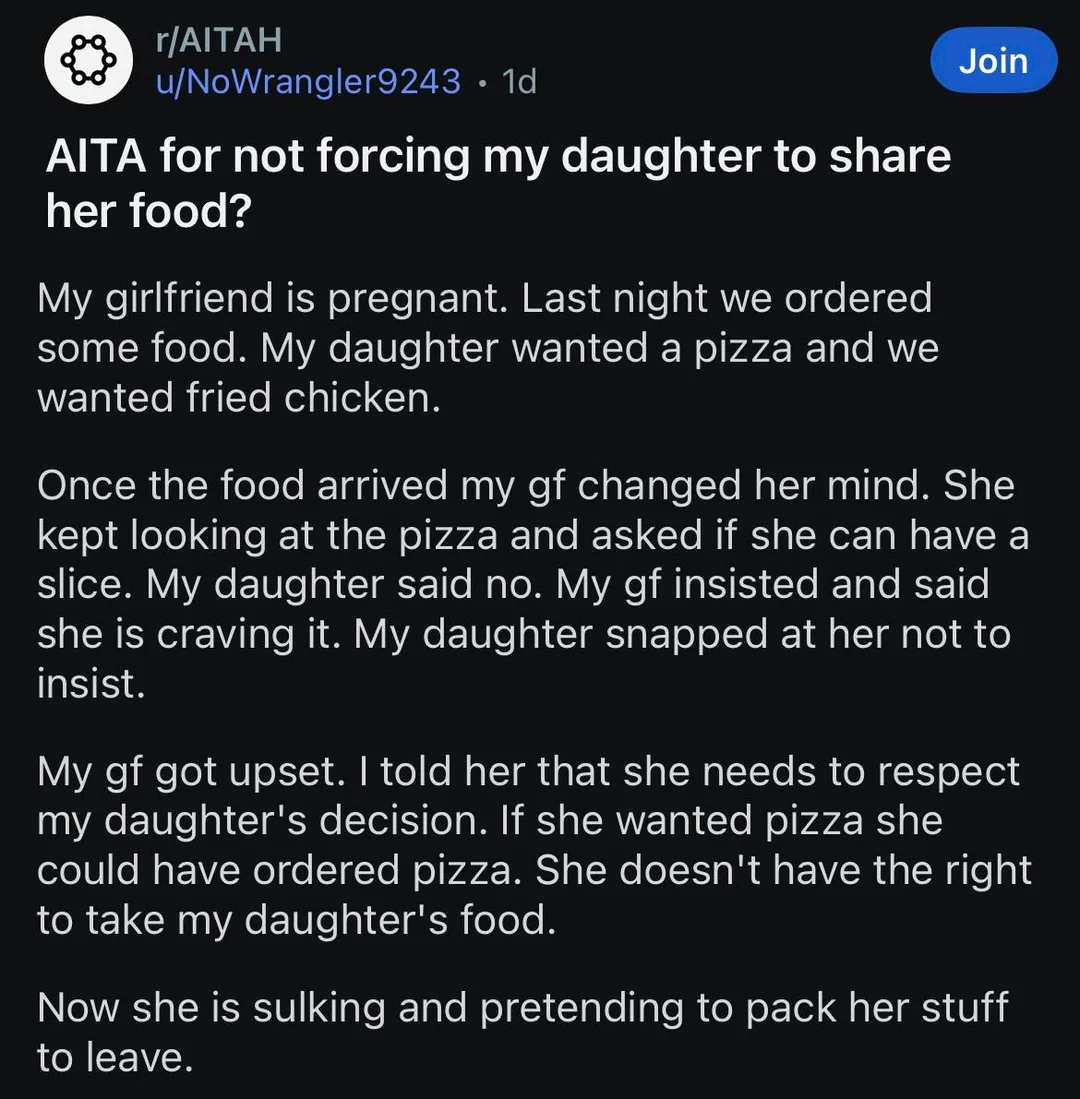Click the Join button
1080x1099 pixels.
pyautogui.click(x=993, y=60)
